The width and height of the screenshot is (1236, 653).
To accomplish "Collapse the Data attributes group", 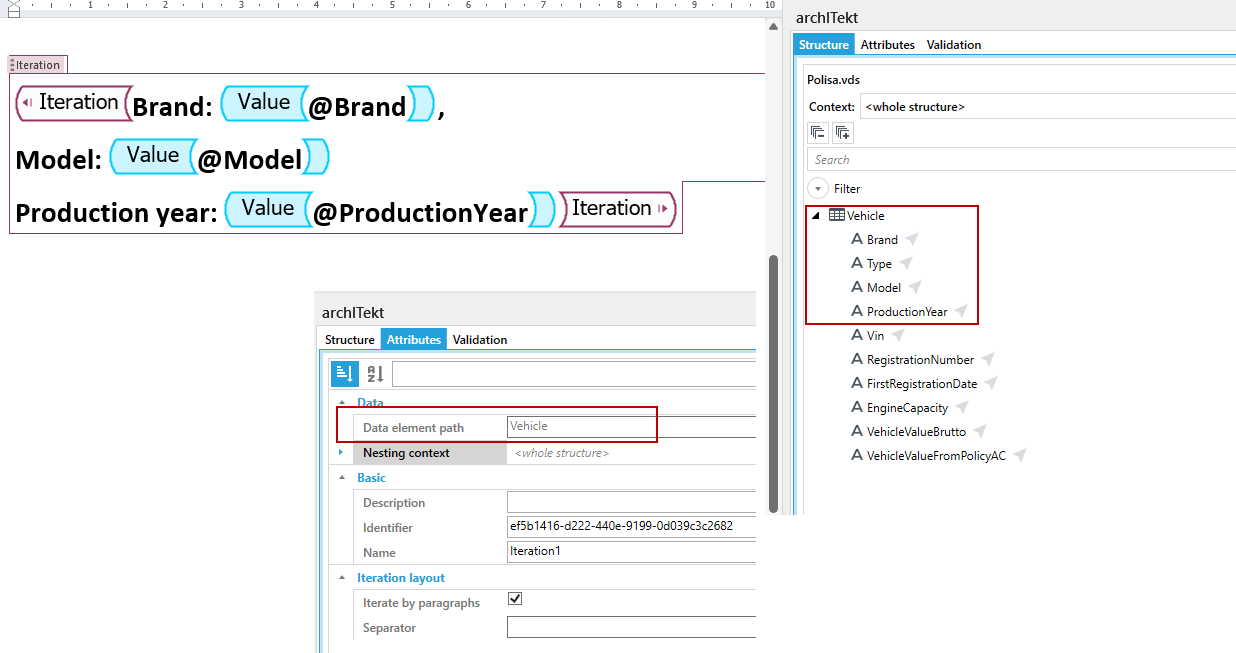I will (343, 402).
